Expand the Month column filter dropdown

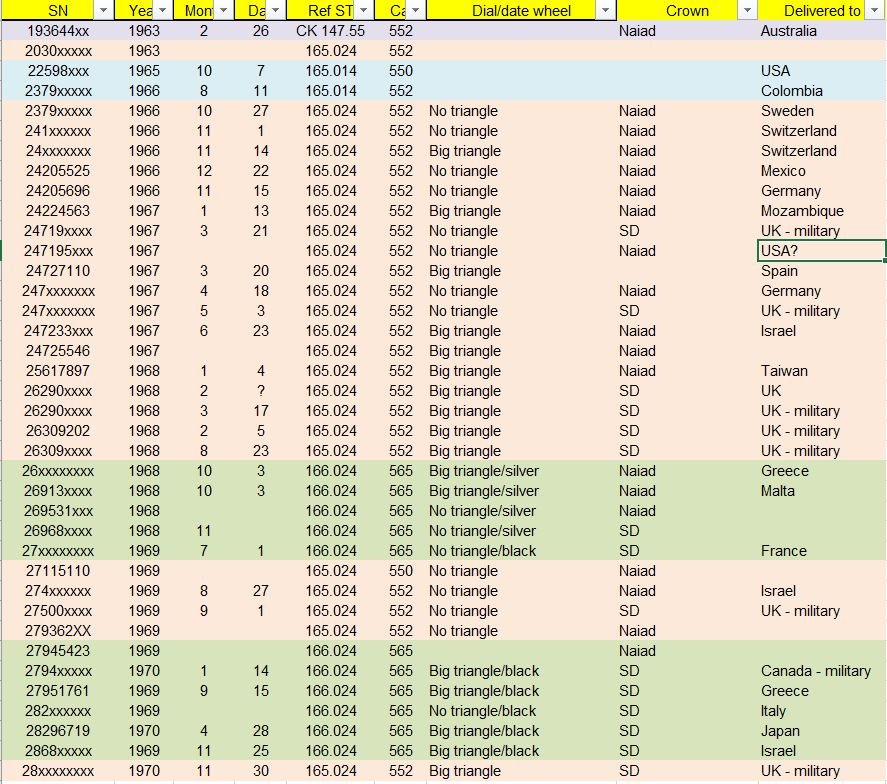(221, 11)
